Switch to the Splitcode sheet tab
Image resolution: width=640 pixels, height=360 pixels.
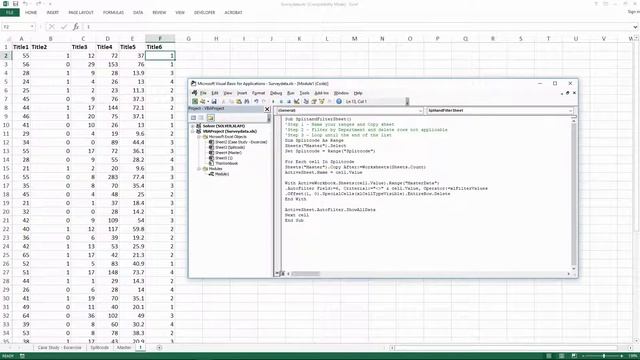100,348
